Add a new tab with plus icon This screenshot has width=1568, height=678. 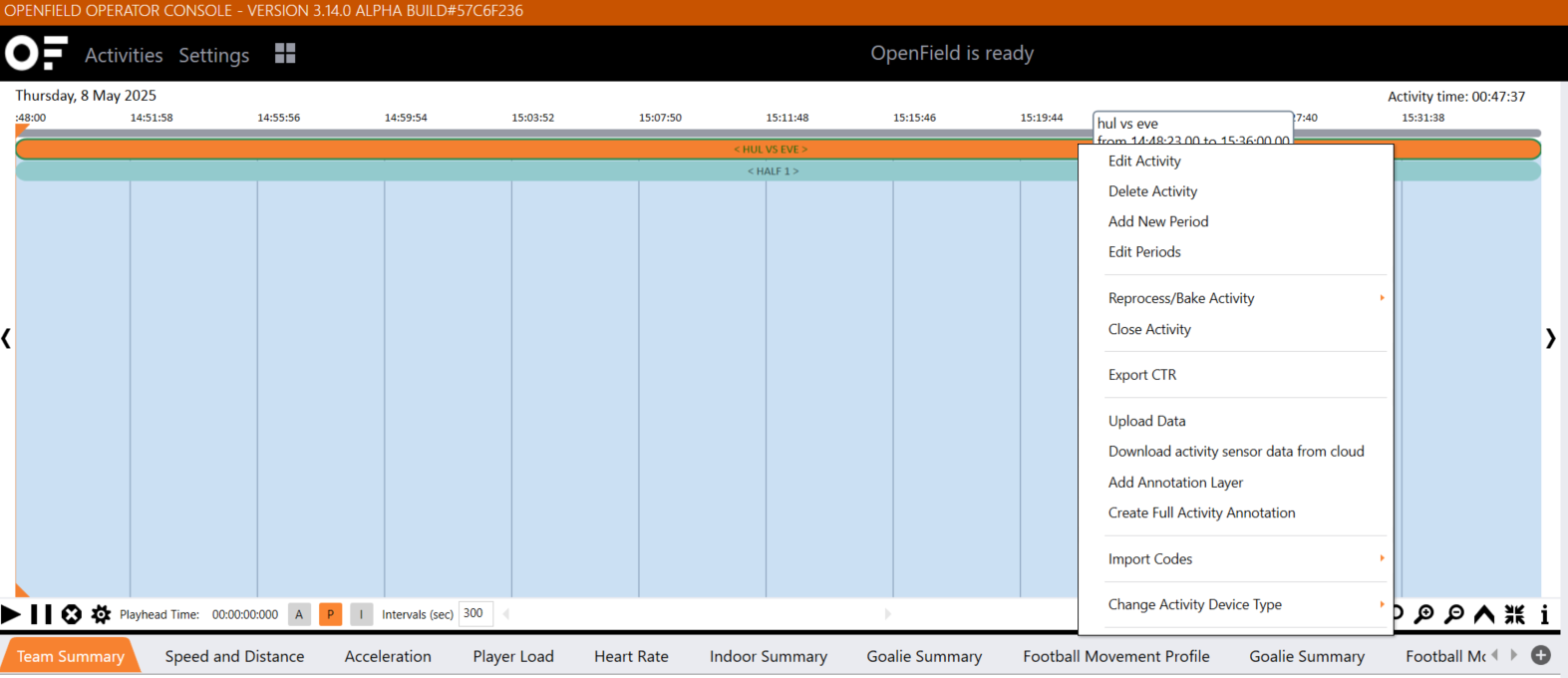coord(1541,655)
